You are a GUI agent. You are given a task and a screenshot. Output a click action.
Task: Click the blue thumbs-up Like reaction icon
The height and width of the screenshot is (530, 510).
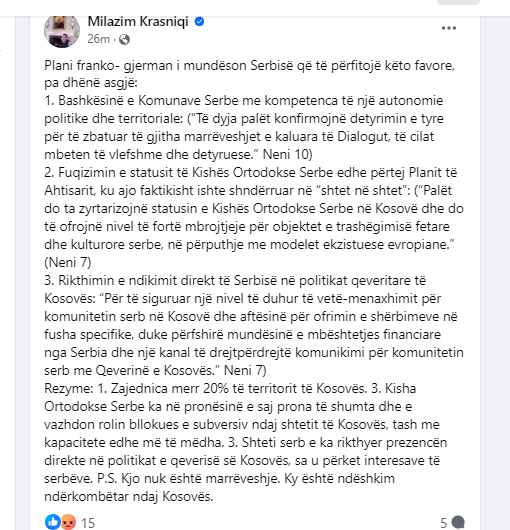[x=52, y=522]
